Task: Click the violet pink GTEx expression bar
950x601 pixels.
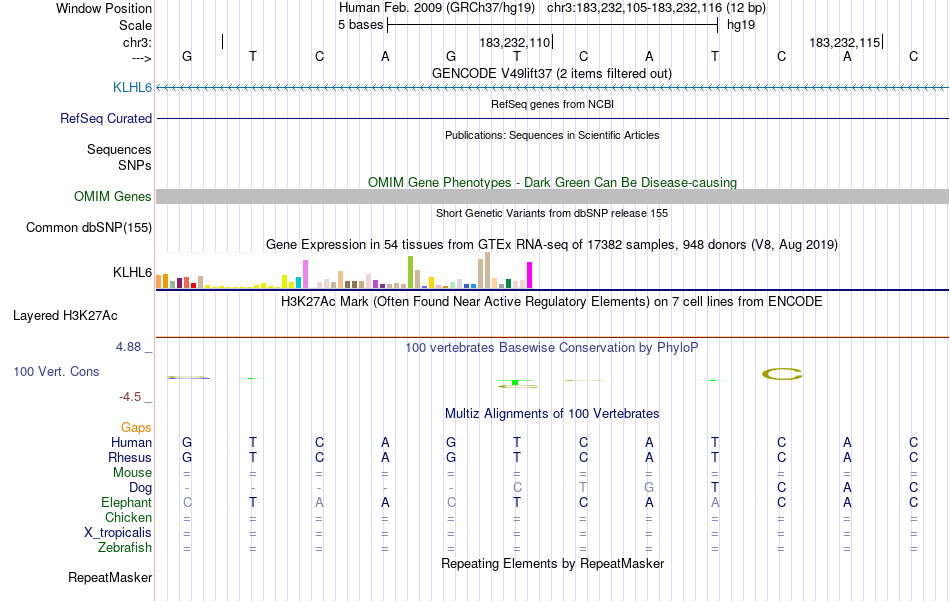Action: (x=305, y=274)
